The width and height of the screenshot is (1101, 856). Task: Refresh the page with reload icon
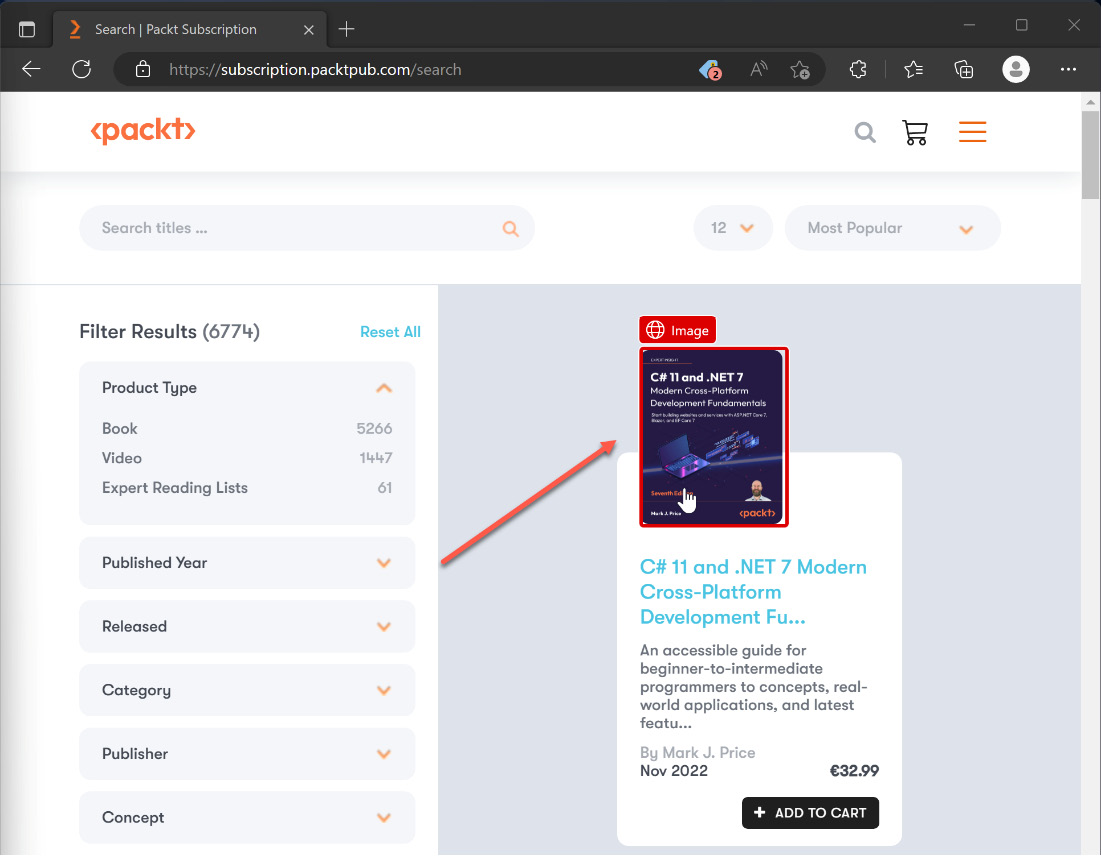(x=81, y=69)
